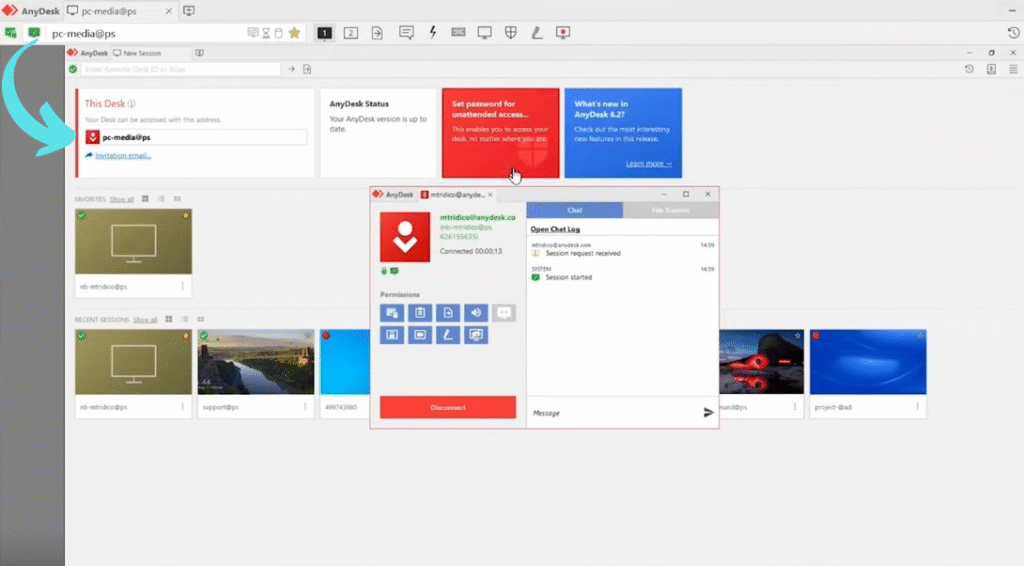Click Set password for unattended access tile
The image size is (1024, 566).
coord(501,133)
